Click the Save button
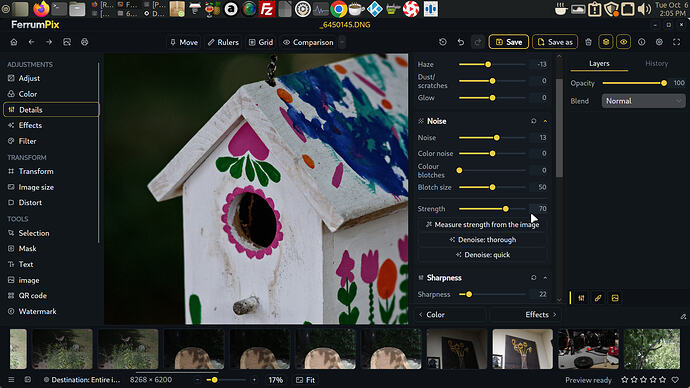 [x=509, y=42]
